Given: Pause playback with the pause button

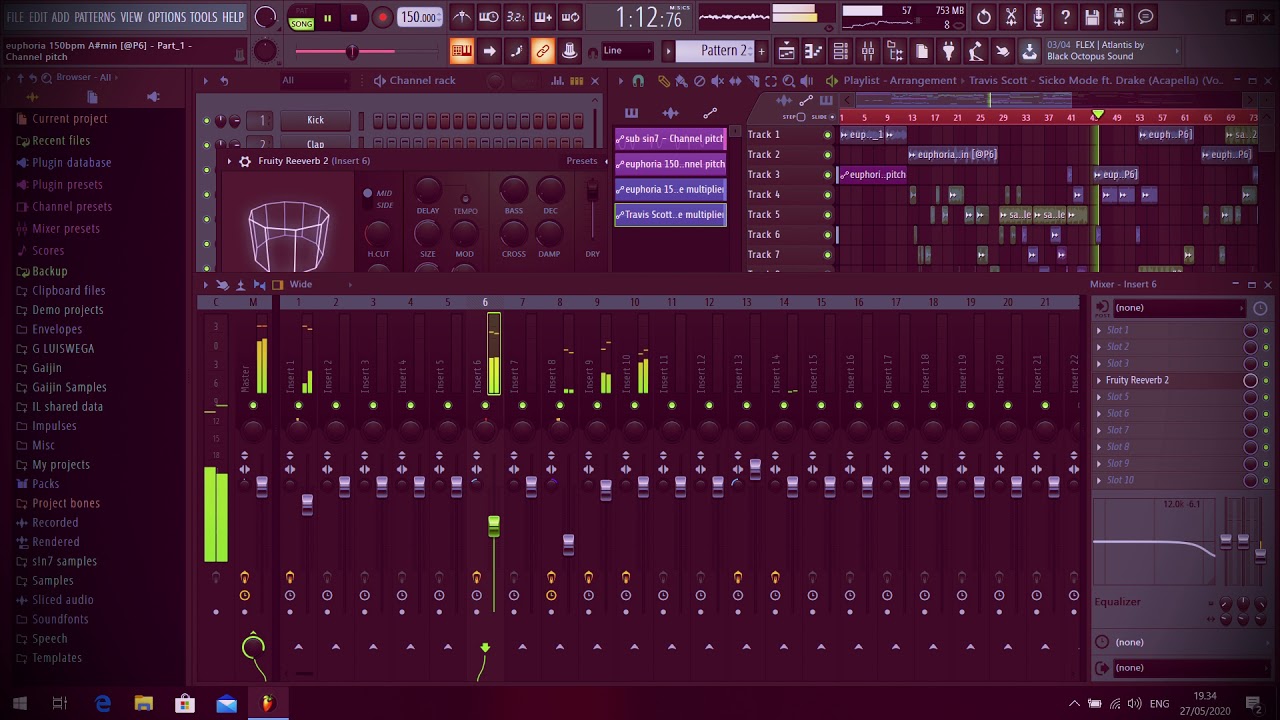Looking at the screenshot, I should [326, 17].
